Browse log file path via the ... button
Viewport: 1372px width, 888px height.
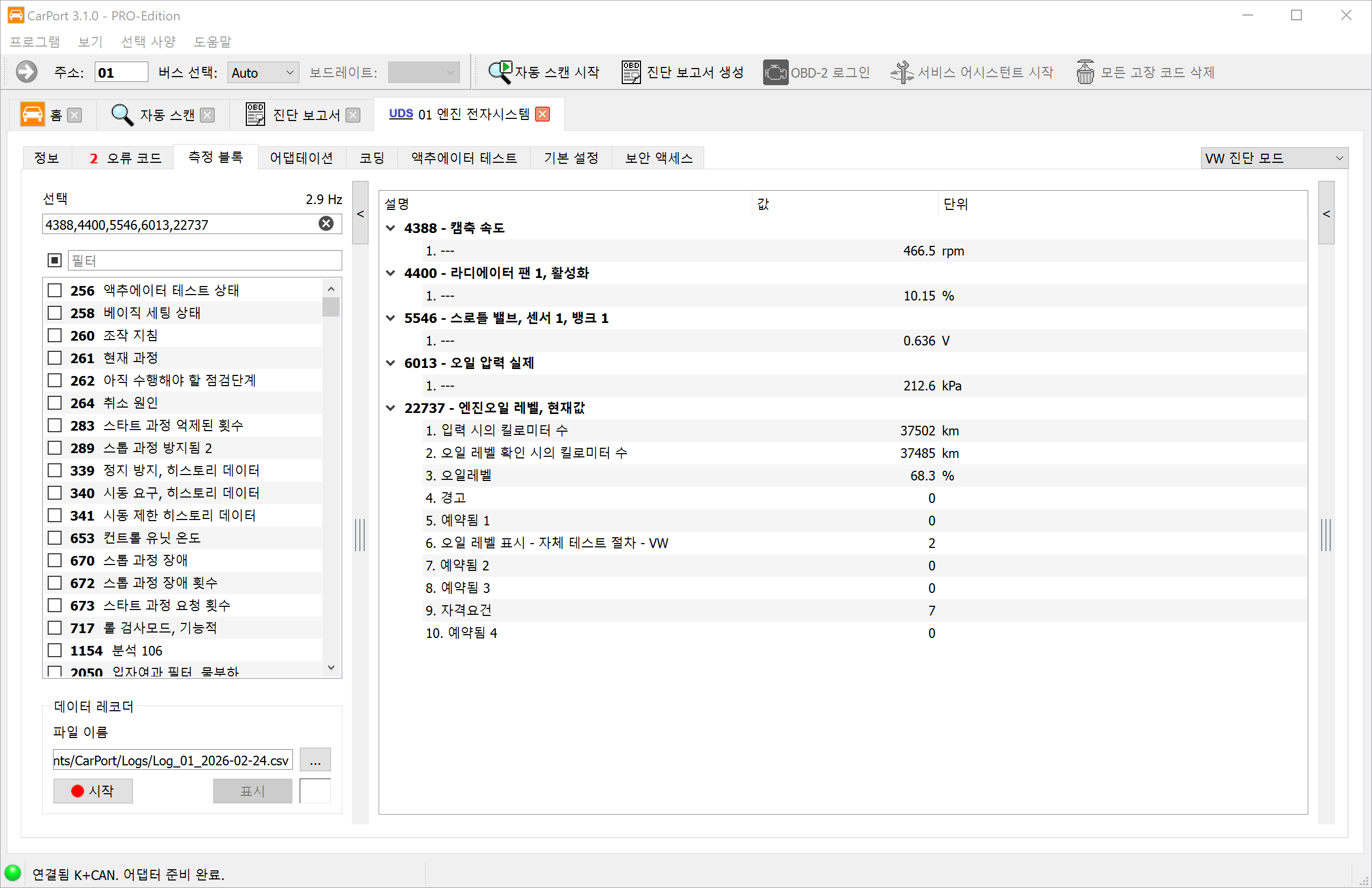315,760
